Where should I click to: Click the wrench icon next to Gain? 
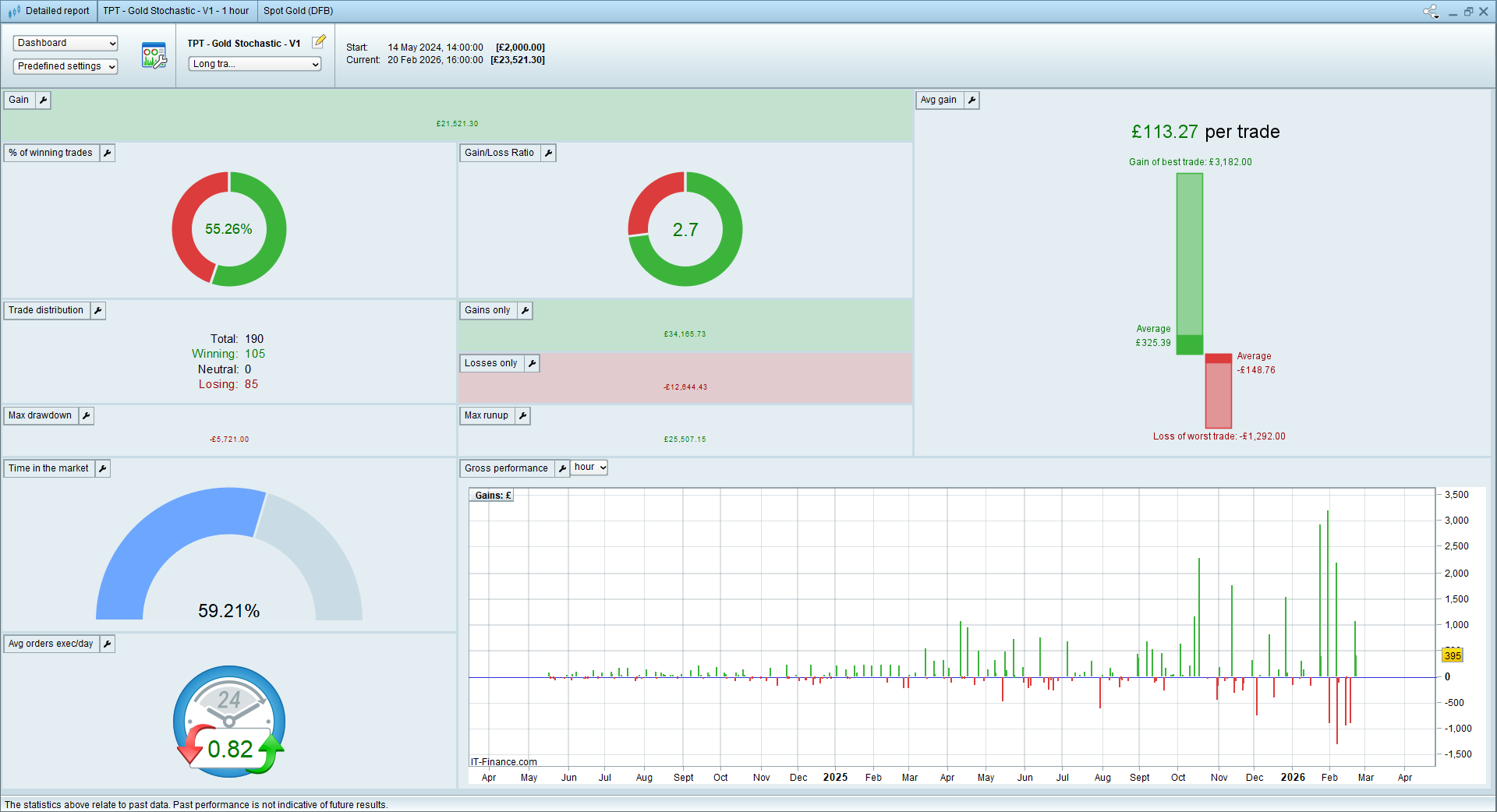43,100
